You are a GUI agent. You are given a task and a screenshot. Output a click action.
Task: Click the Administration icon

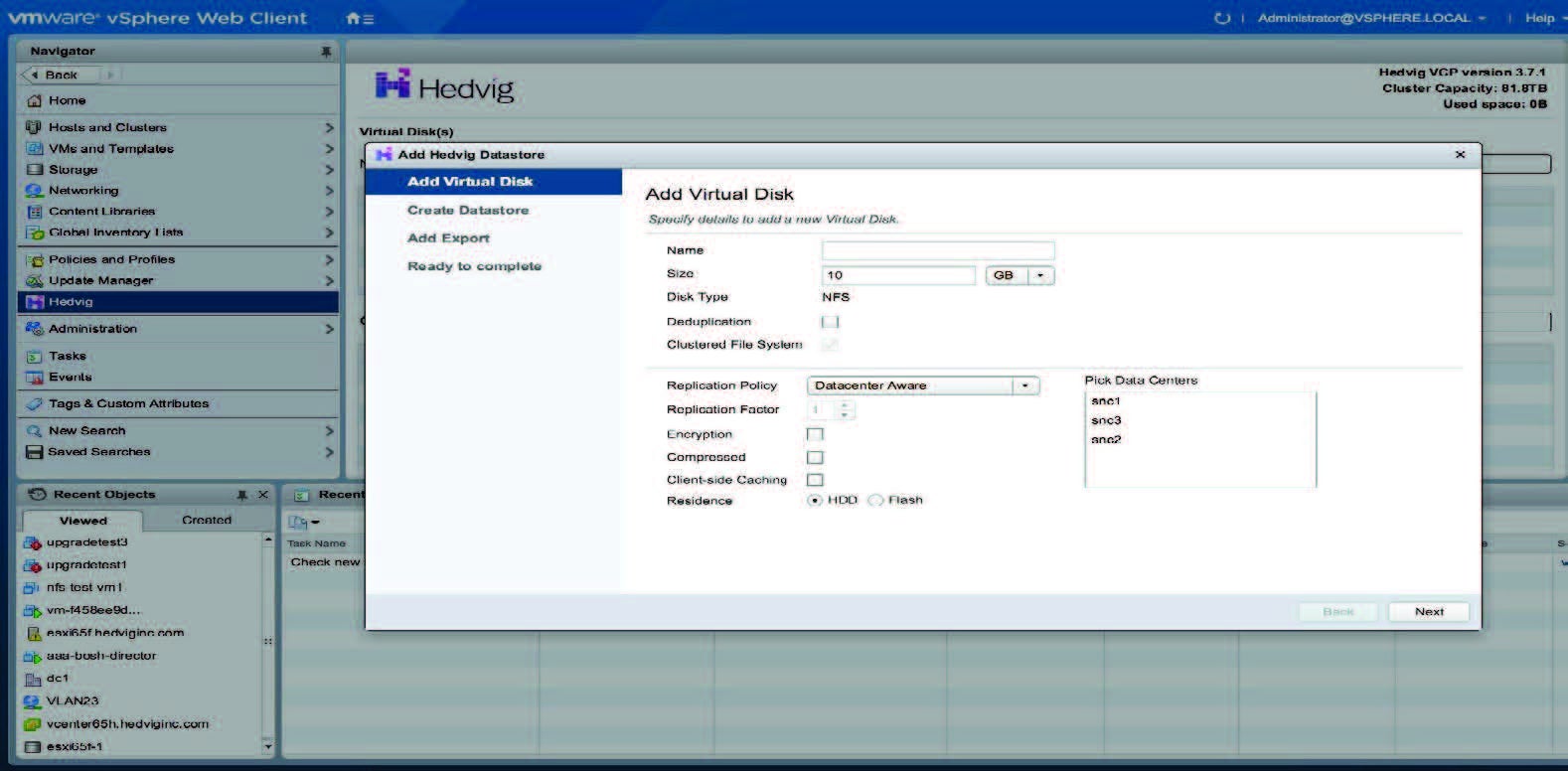35,329
